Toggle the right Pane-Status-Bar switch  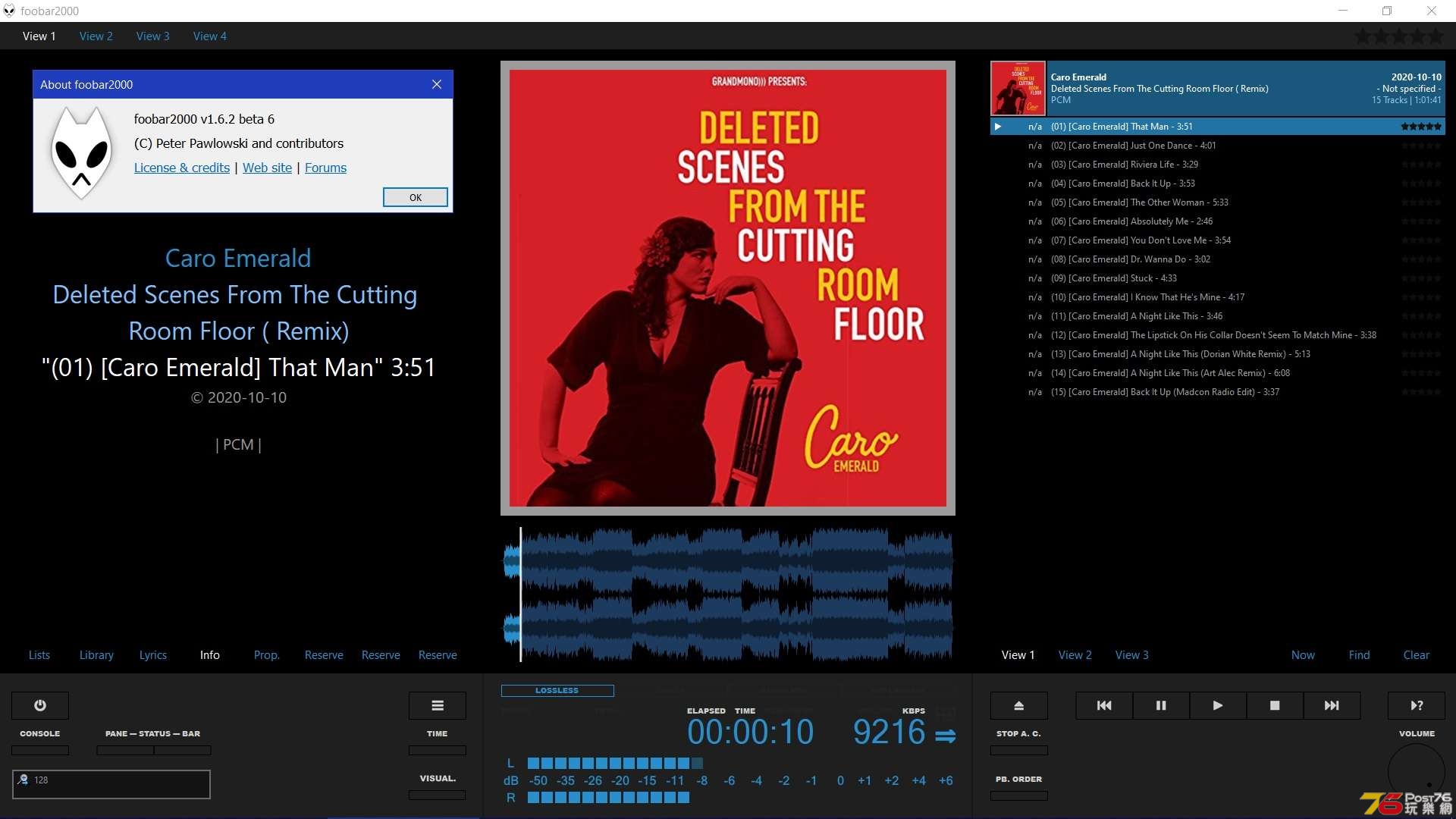click(x=183, y=750)
